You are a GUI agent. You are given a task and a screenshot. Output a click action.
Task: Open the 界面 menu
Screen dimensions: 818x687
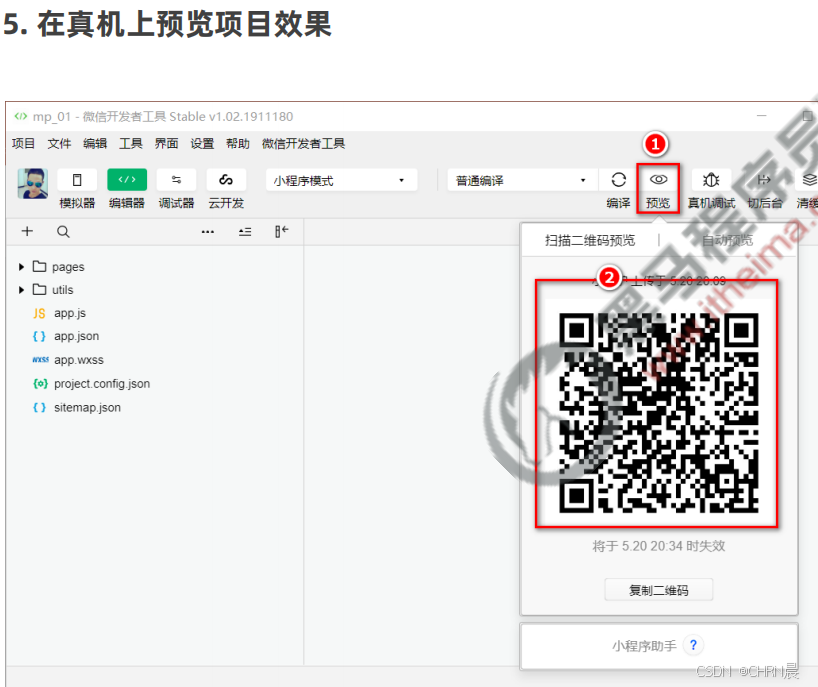[x=166, y=143]
